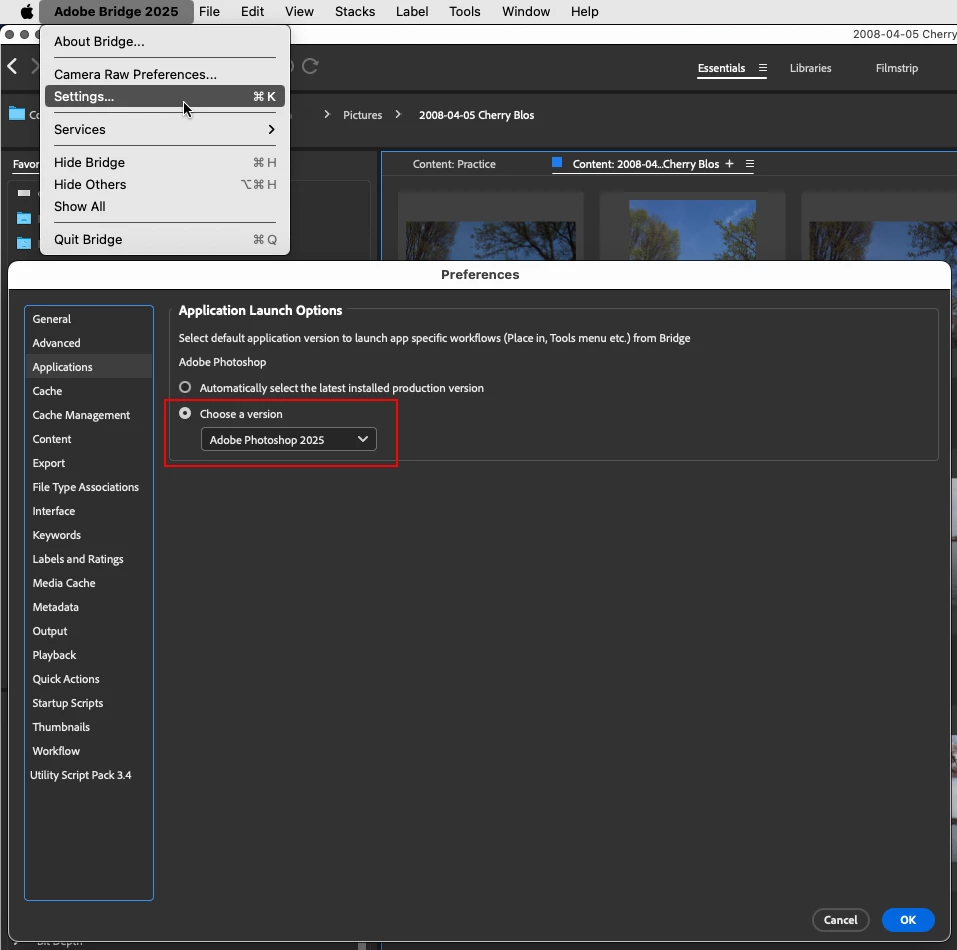Select Content preferences category
This screenshot has height=950, width=957.
tap(89, 439)
